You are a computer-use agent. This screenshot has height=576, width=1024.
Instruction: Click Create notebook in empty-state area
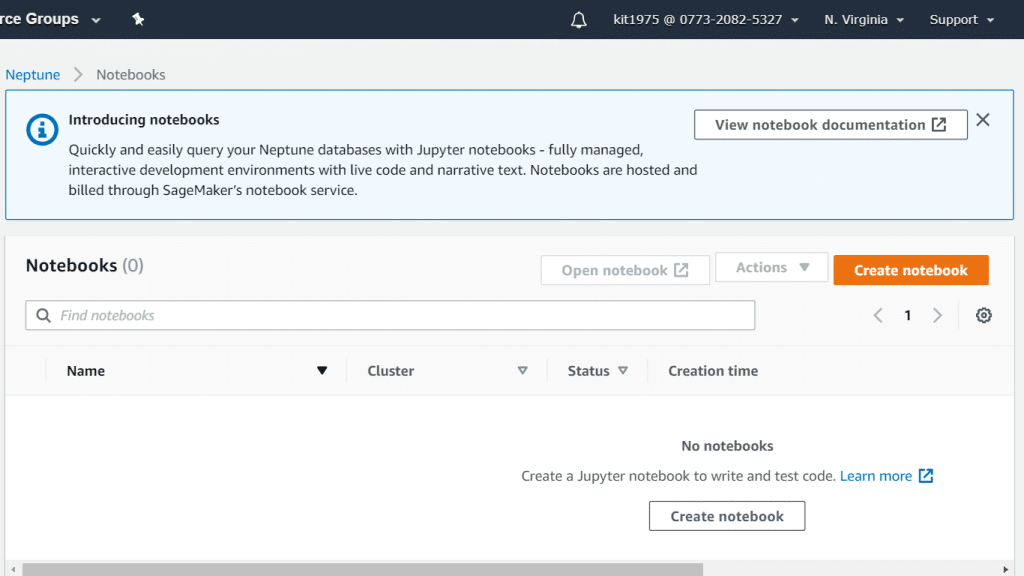(727, 516)
